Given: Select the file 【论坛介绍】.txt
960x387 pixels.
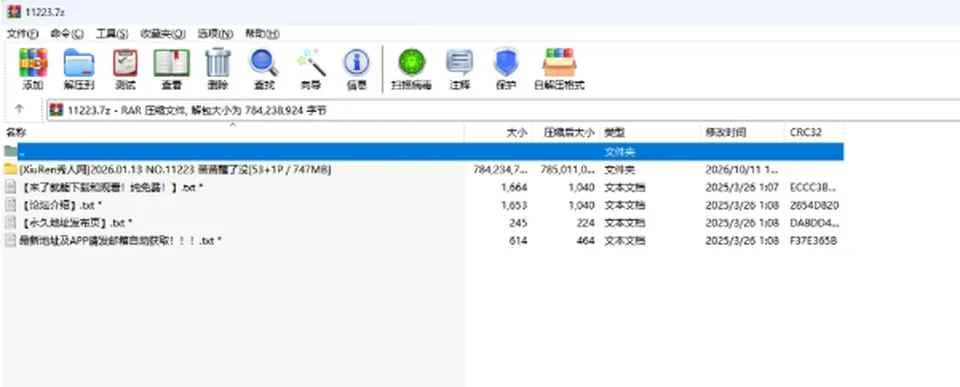Looking at the screenshot, I should tap(61, 205).
